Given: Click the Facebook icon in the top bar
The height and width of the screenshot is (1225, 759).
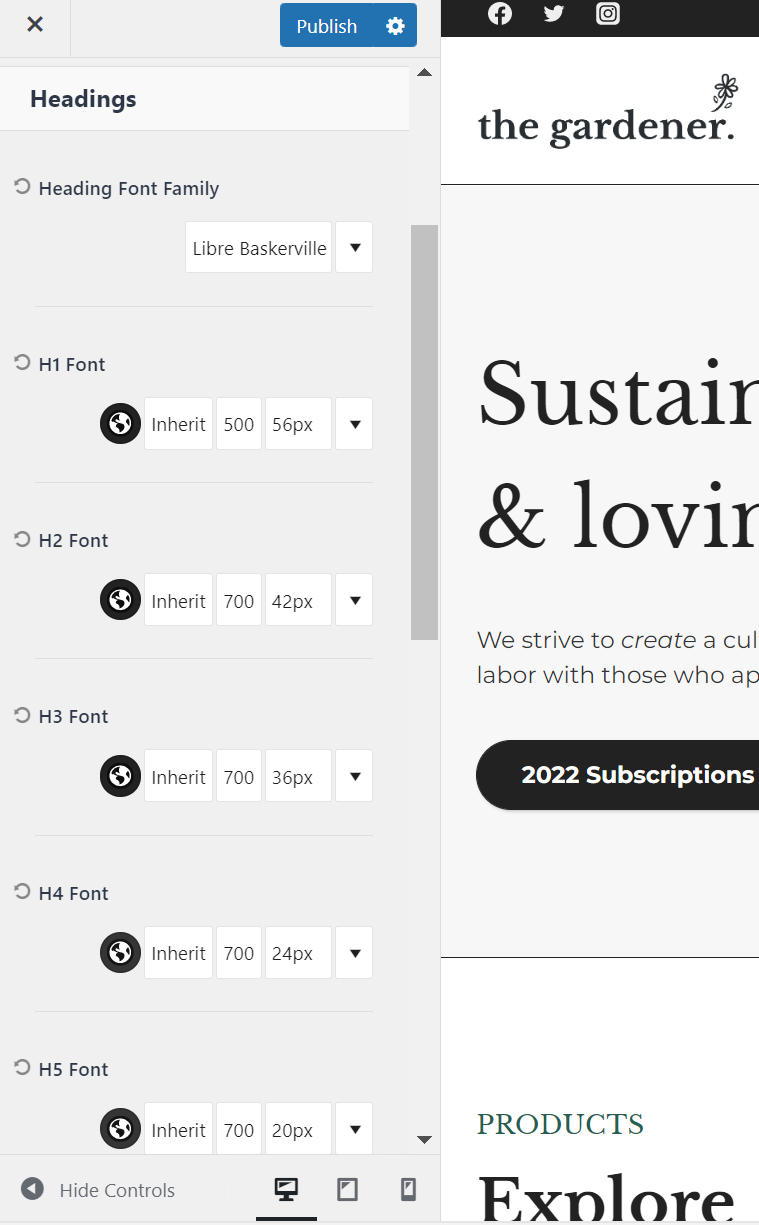Looking at the screenshot, I should point(499,13).
